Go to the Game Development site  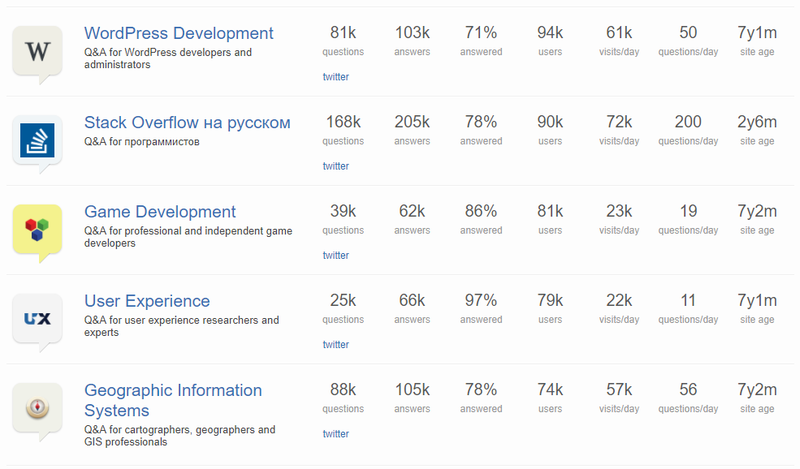160,212
